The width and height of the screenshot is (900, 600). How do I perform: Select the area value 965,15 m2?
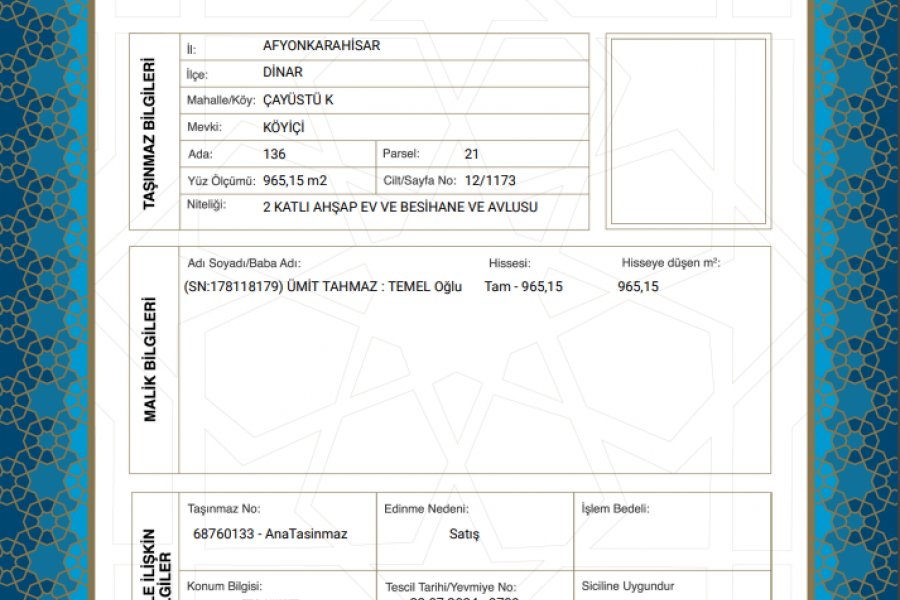coord(295,180)
